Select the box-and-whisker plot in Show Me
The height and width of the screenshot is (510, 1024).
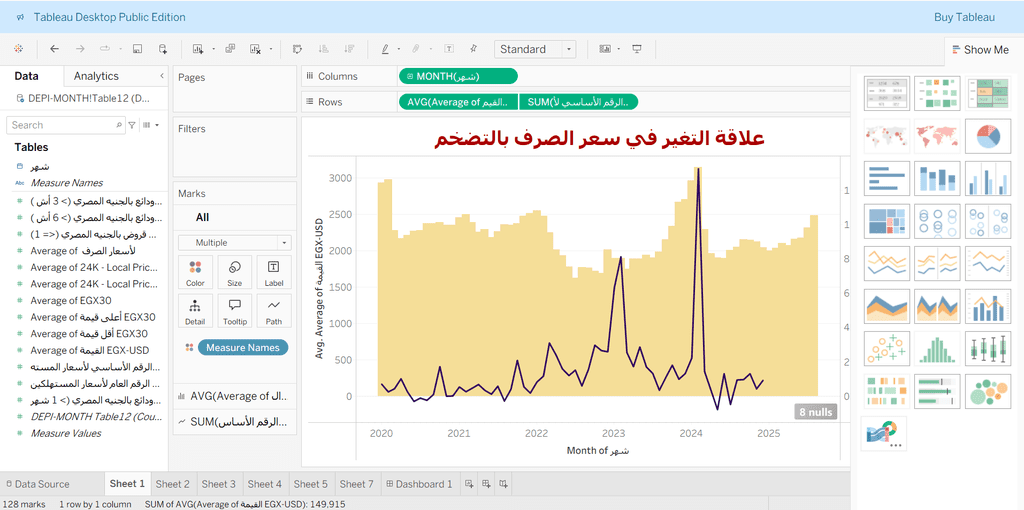987,348
